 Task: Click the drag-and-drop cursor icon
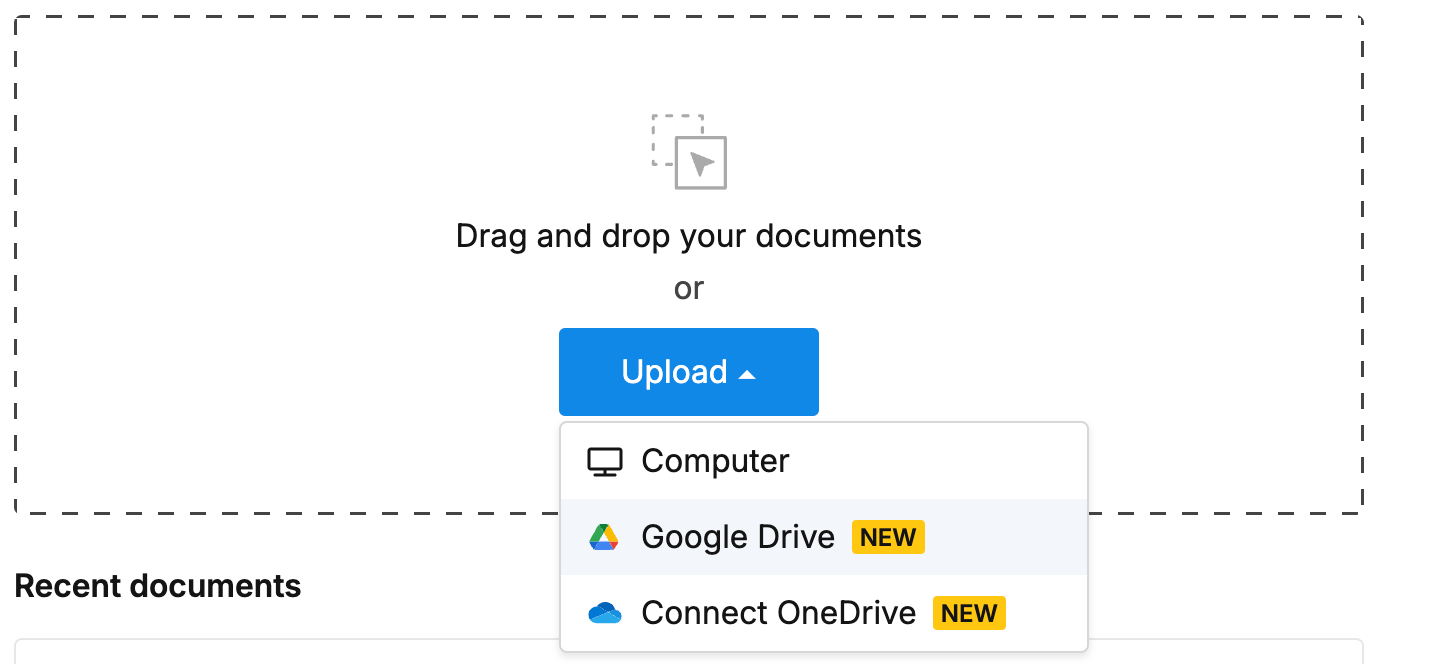689,151
